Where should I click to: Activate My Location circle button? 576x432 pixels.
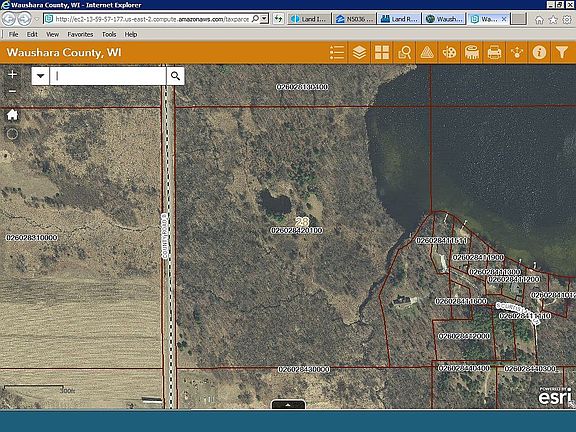pyautogui.click(x=12, y=134)
